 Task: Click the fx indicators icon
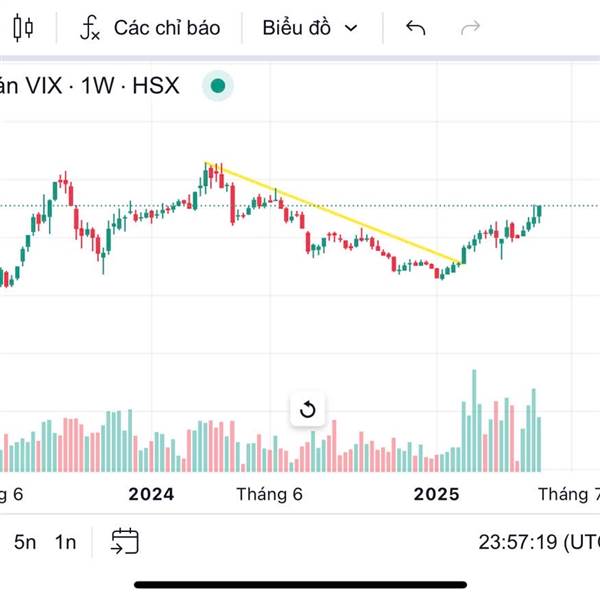tap(90, 28)
